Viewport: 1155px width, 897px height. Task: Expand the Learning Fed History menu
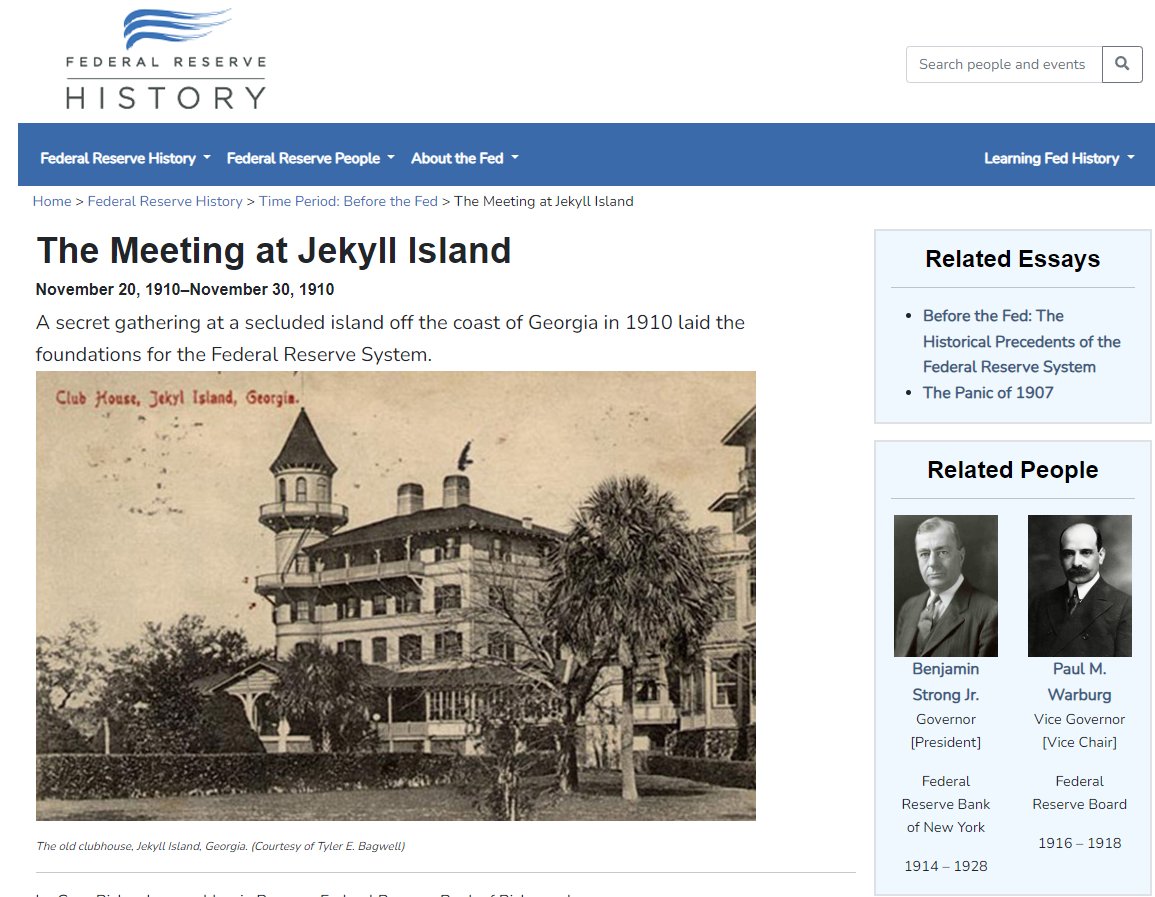(1059, 158)
